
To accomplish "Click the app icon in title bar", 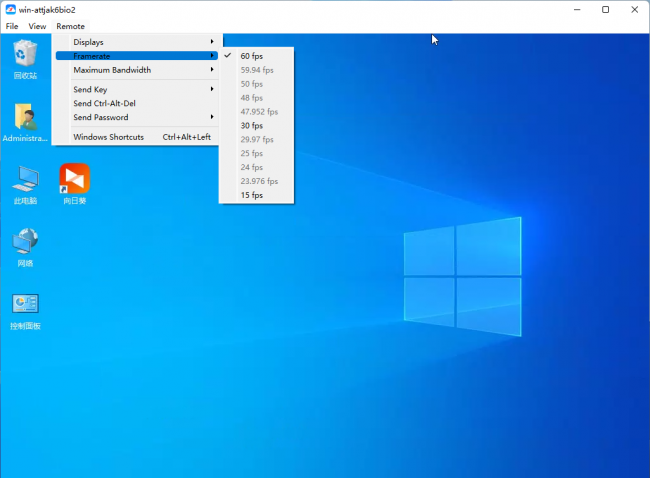I will (x=10, y=10).
